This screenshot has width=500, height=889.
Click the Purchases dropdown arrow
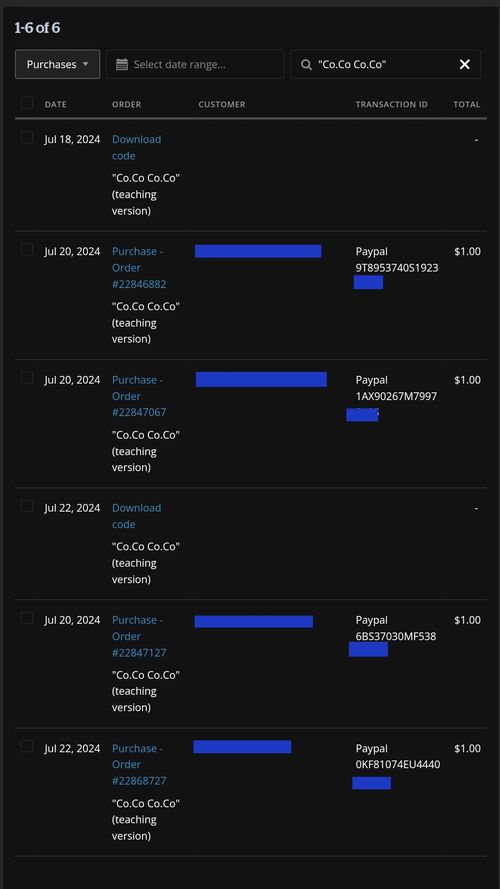click(x=86, y=64)
